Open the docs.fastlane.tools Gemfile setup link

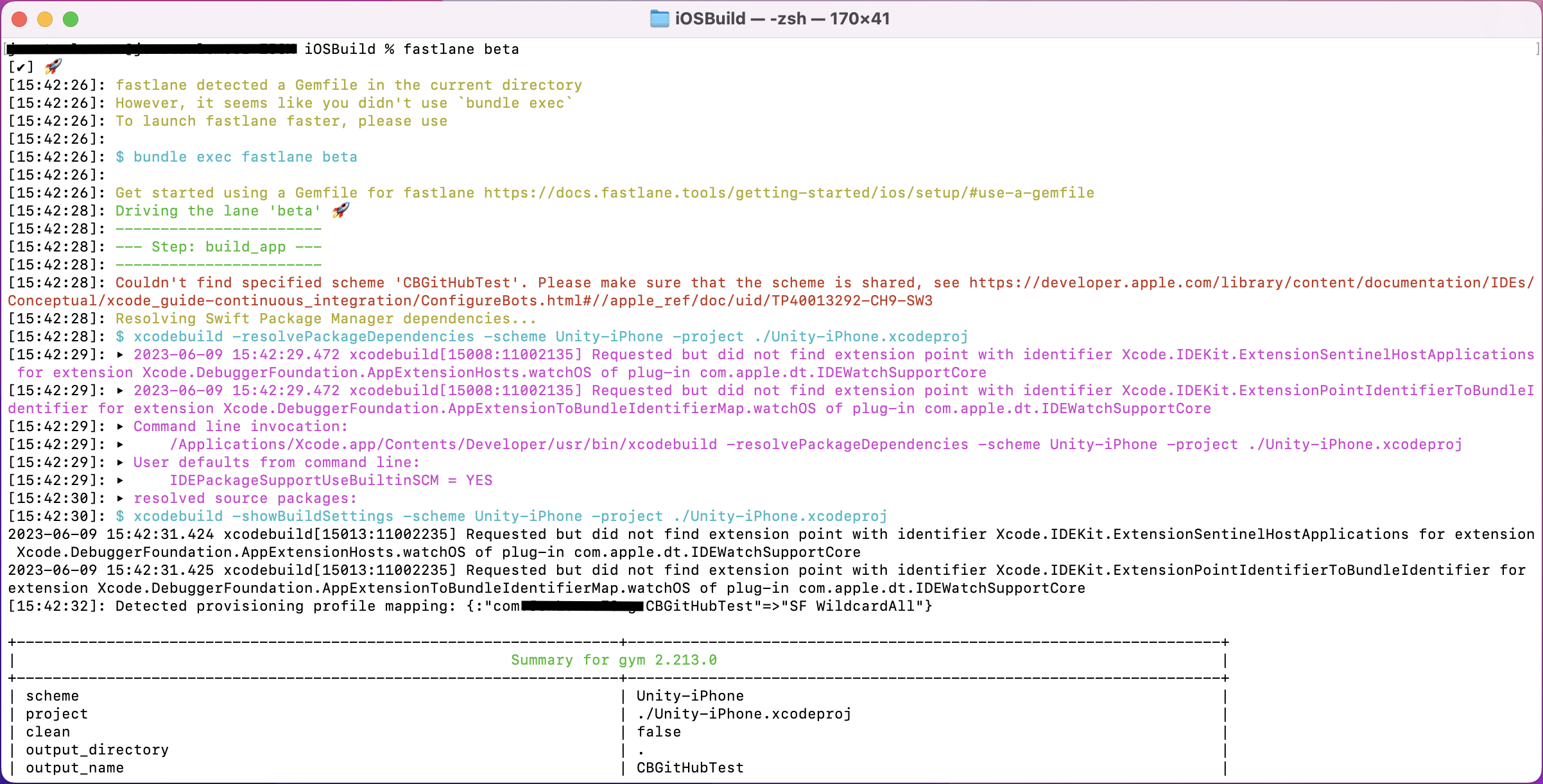pyautogui.click(x=788, y=193)
